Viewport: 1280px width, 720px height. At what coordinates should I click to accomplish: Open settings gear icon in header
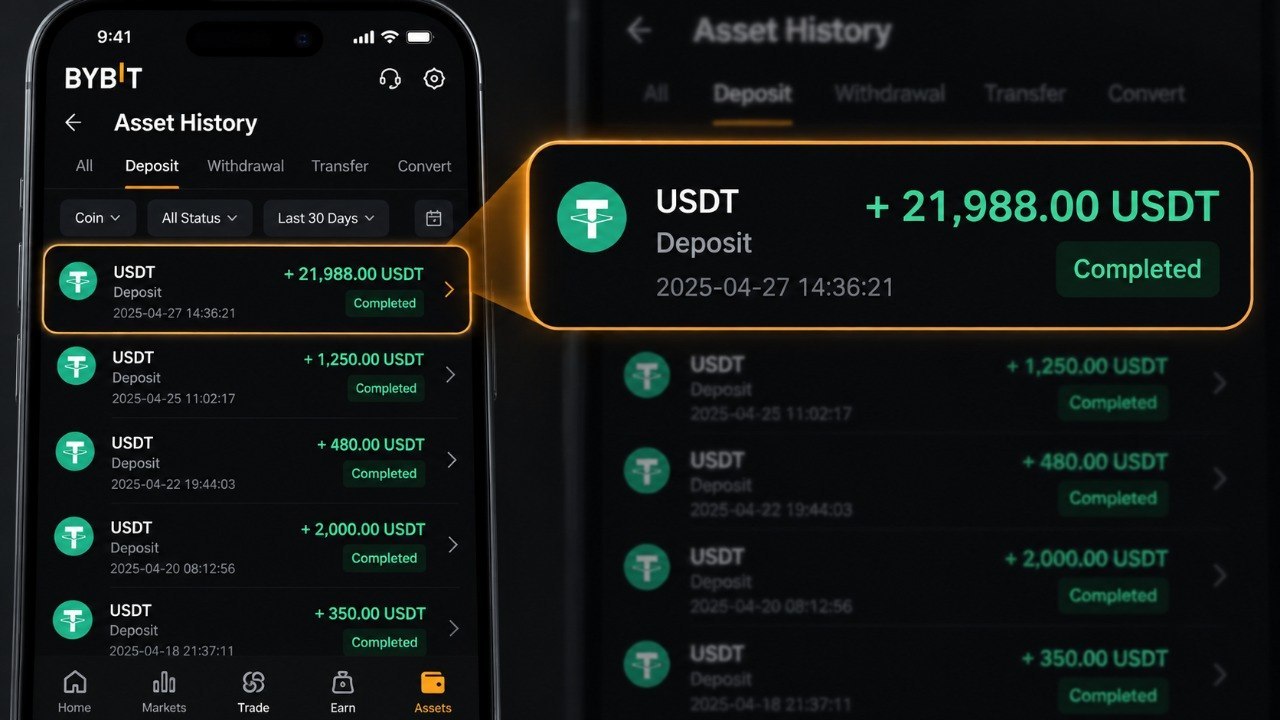(x=434, y=79)
